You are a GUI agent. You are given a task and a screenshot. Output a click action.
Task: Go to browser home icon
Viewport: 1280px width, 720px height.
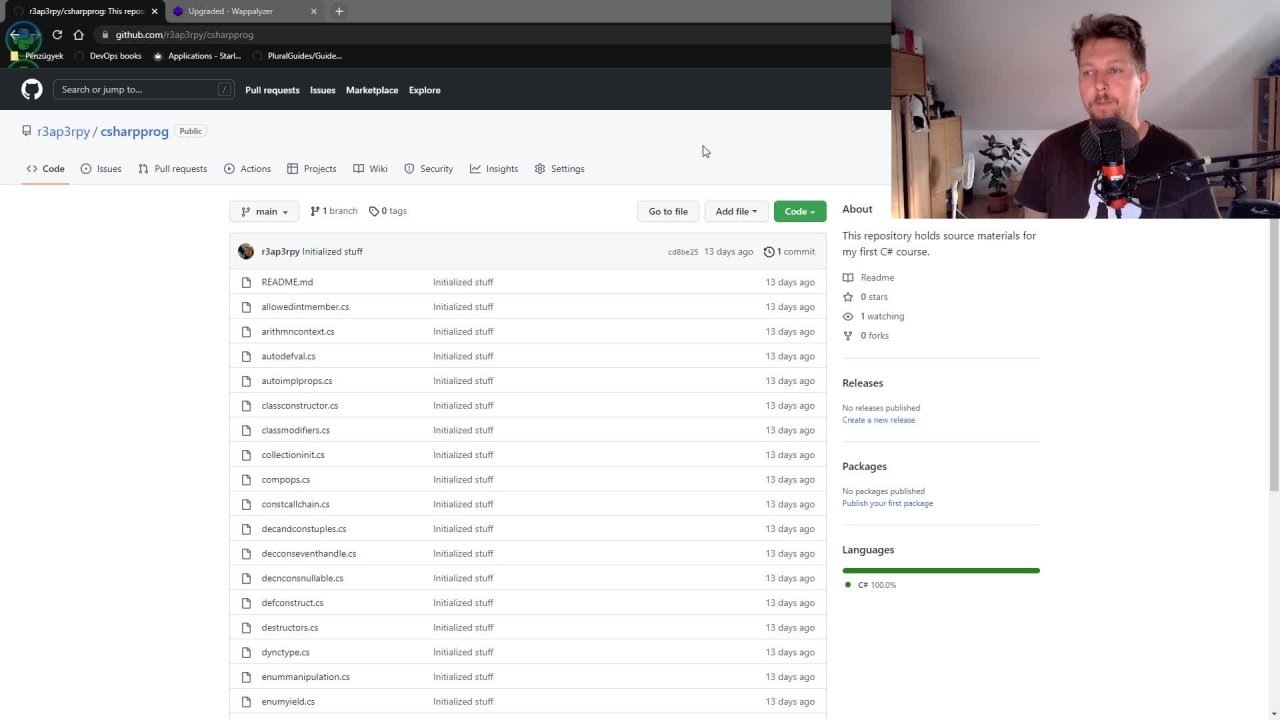78,35
